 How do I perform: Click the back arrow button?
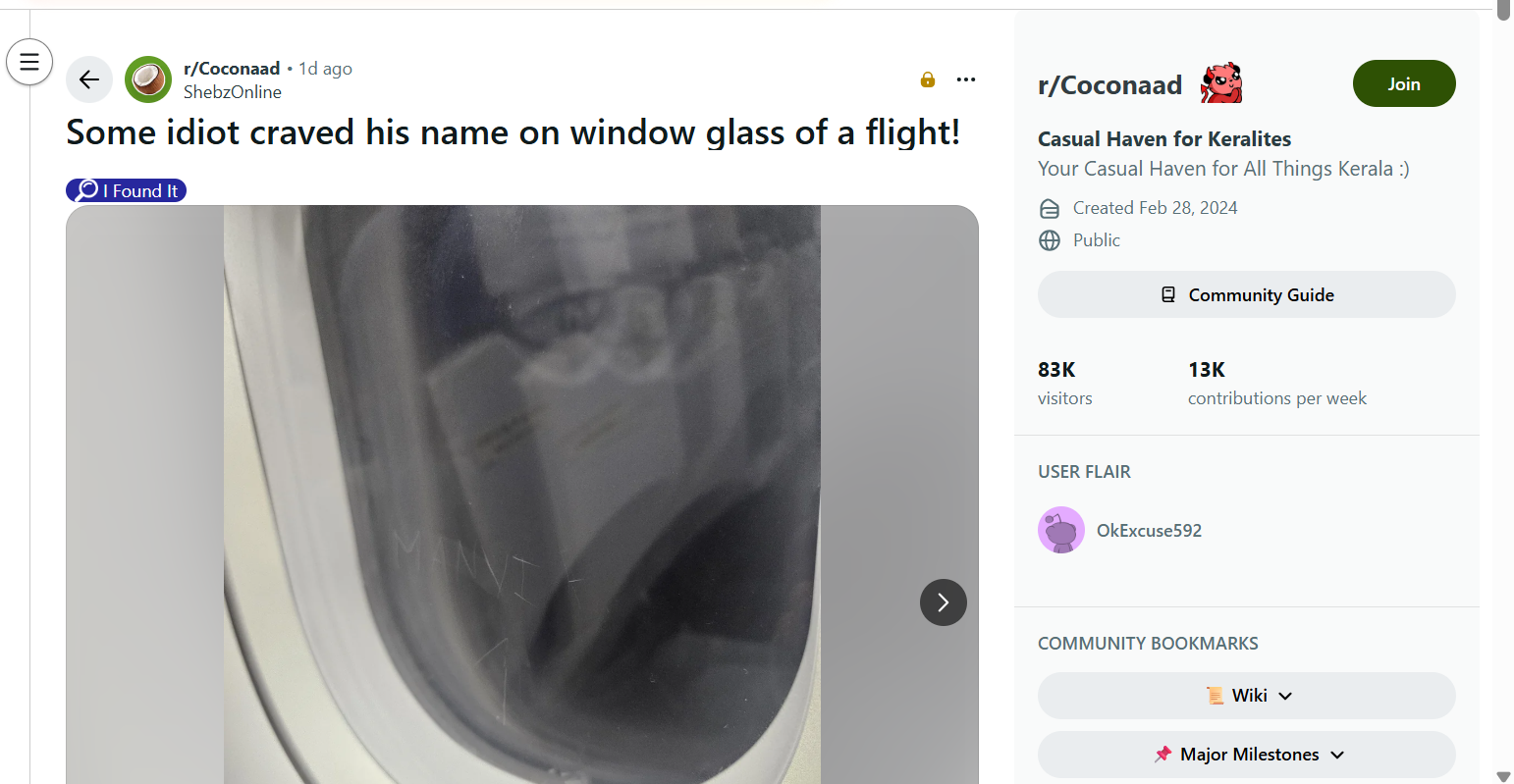point(89,79)
